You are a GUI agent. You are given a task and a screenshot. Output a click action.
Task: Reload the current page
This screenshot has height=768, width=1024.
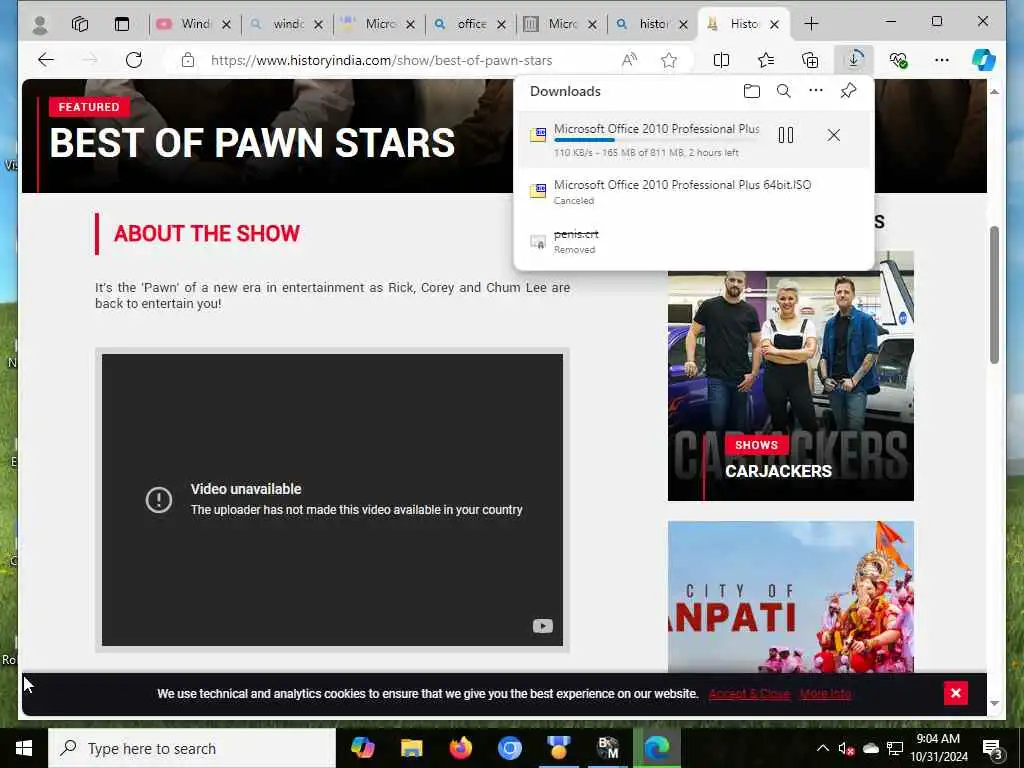(x=134, y=60)
